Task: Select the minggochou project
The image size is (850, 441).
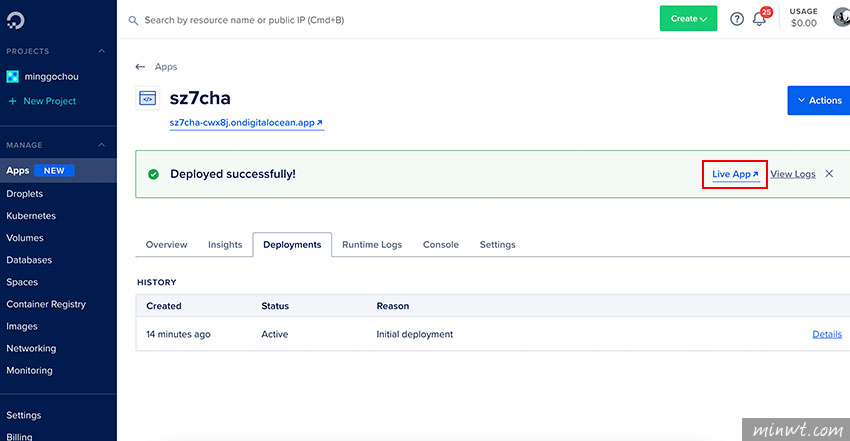Action: (51, 77)
